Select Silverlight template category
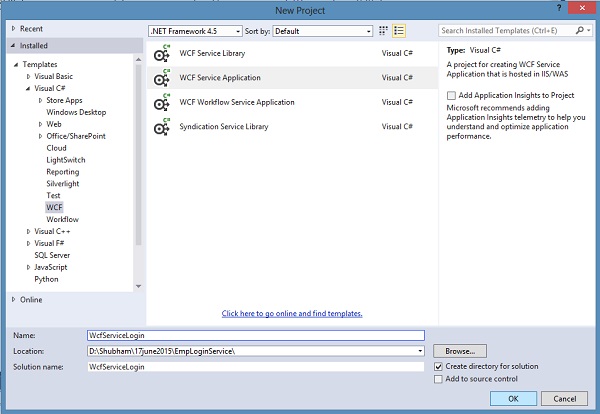The image size is (600, 414). (63, 184)
